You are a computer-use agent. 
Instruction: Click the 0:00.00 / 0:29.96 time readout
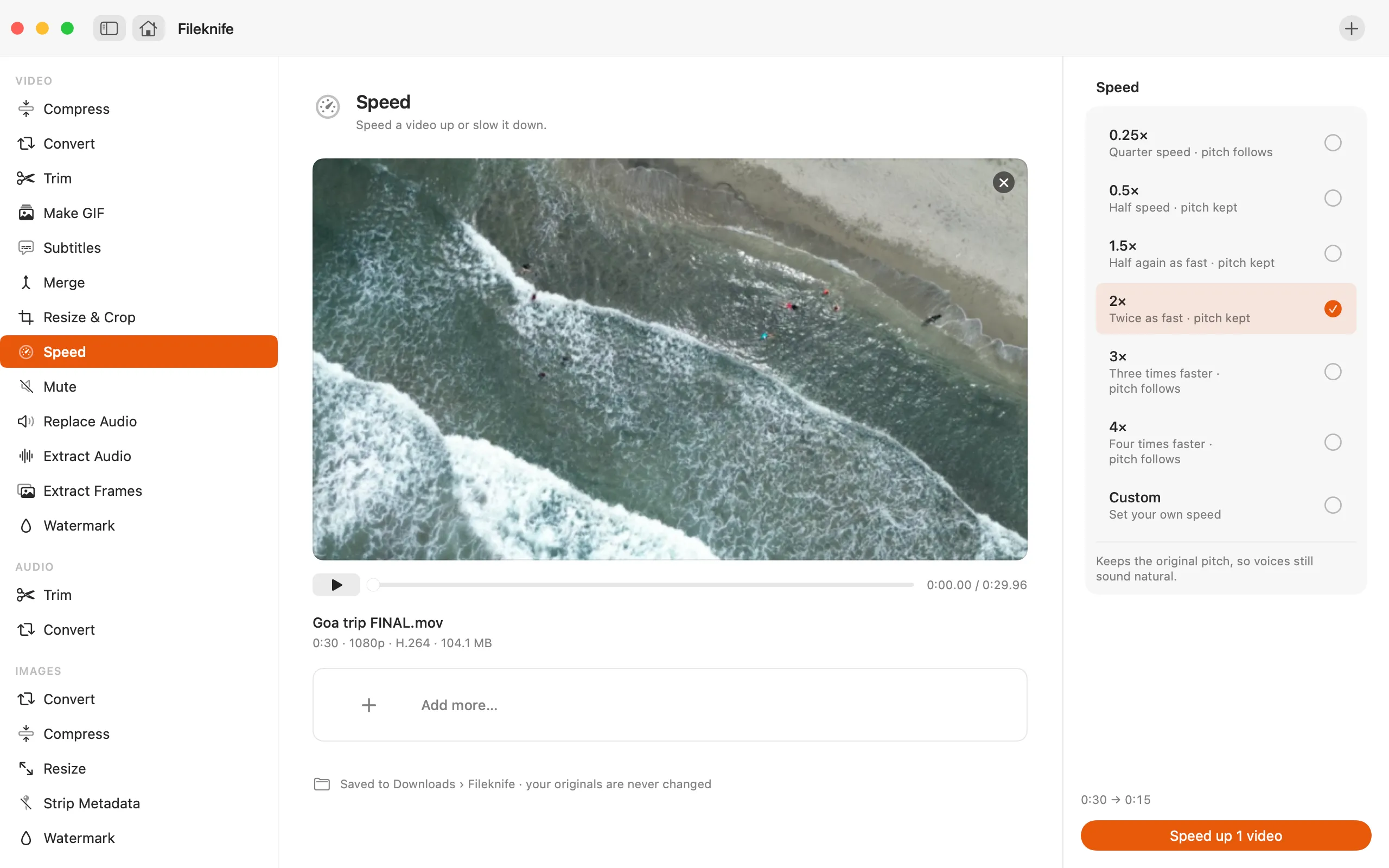click(976, 585)
